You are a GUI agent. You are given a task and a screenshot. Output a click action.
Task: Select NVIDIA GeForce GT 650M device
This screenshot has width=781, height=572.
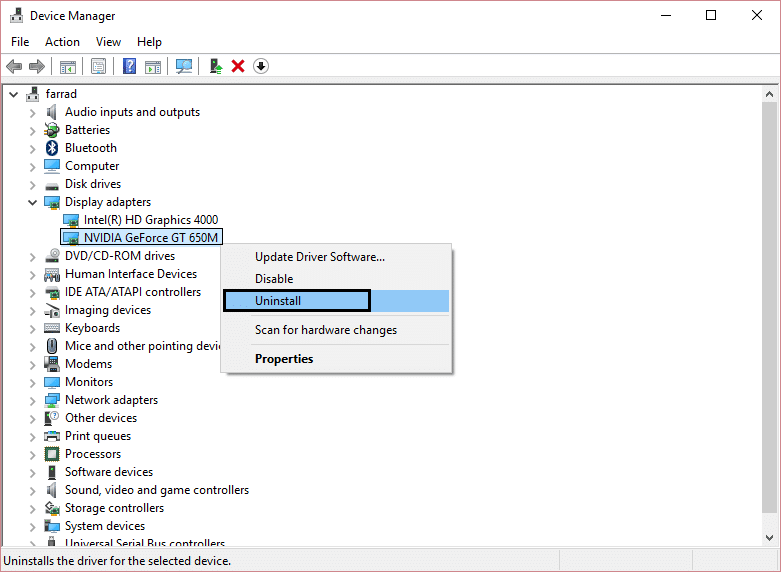(x=151, y=238)
